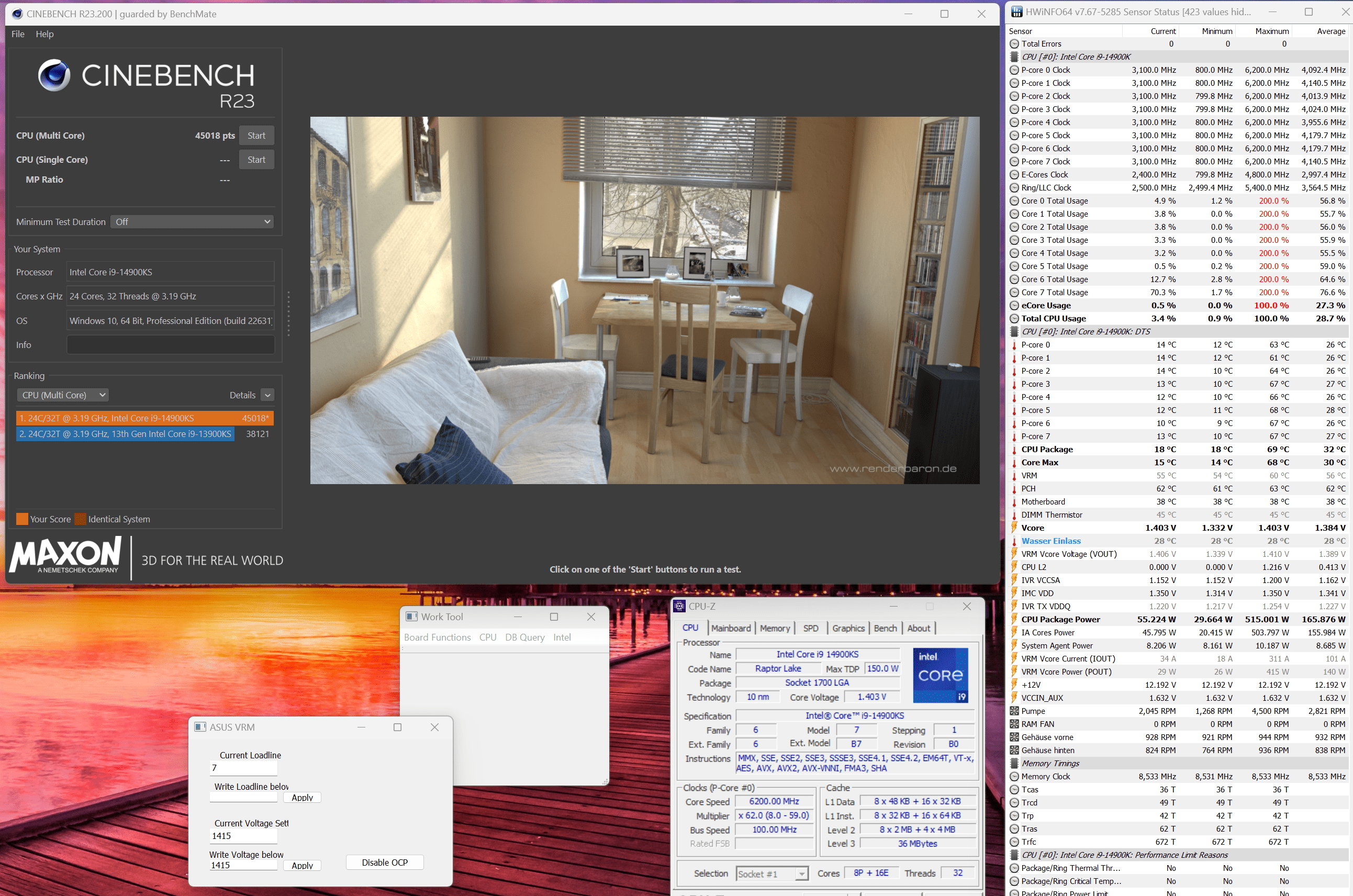
Task: Click the thermometer icon next to CPU Package
Action: (x=1014, y=450)
